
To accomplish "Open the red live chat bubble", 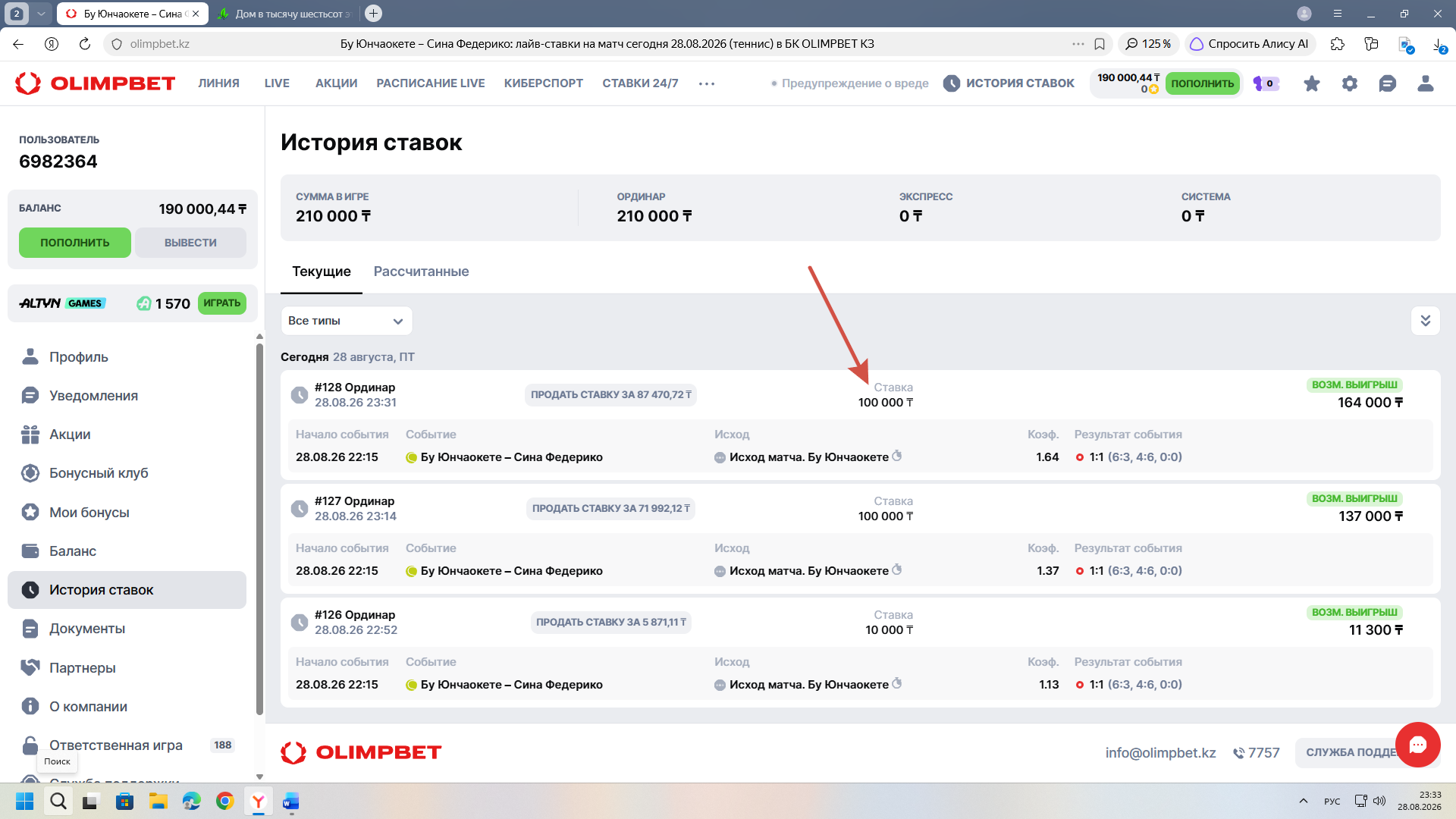I will coord(1418,745).
